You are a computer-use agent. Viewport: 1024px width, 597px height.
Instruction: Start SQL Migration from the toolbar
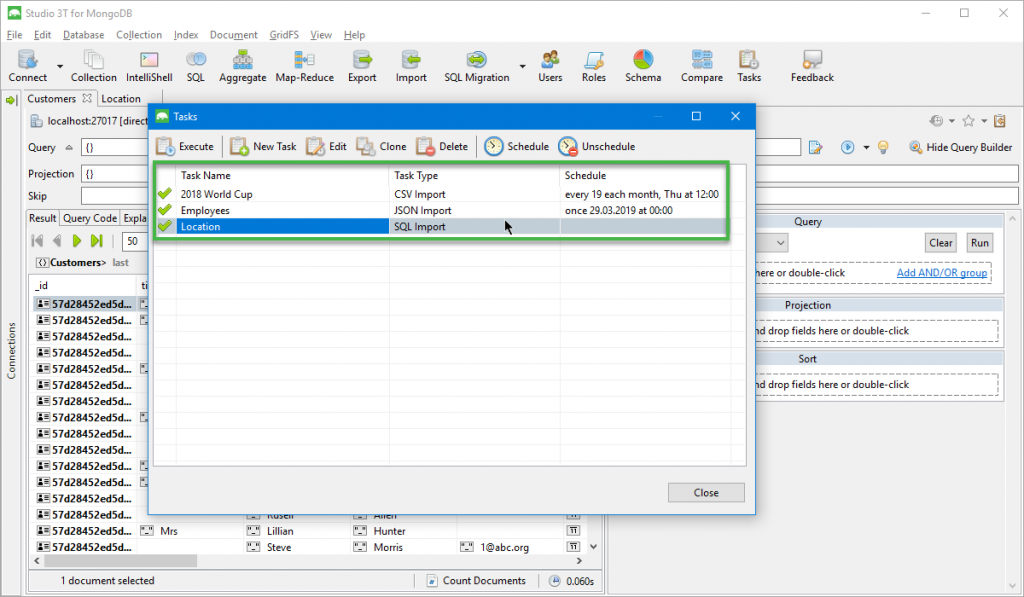pos(477,66)
